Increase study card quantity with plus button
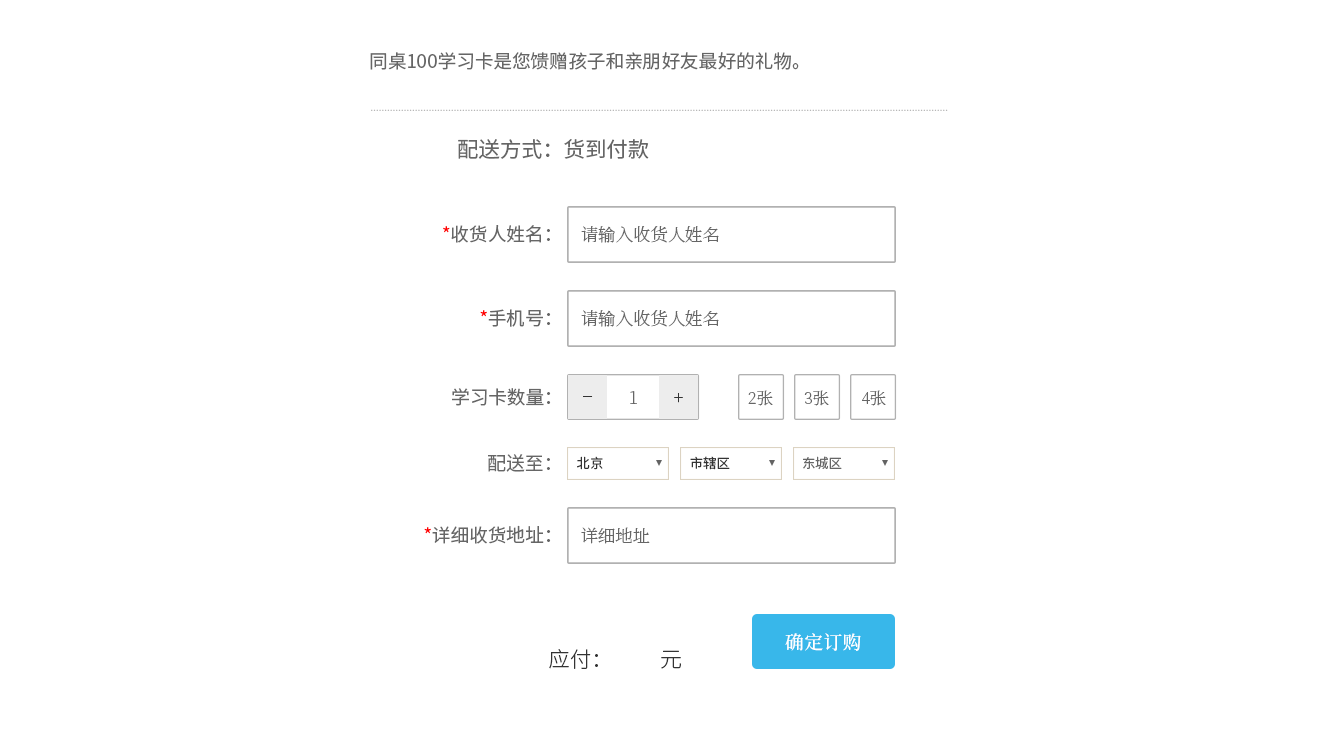The width and height of the screenshot is (1320, 744). pos(678,397)
